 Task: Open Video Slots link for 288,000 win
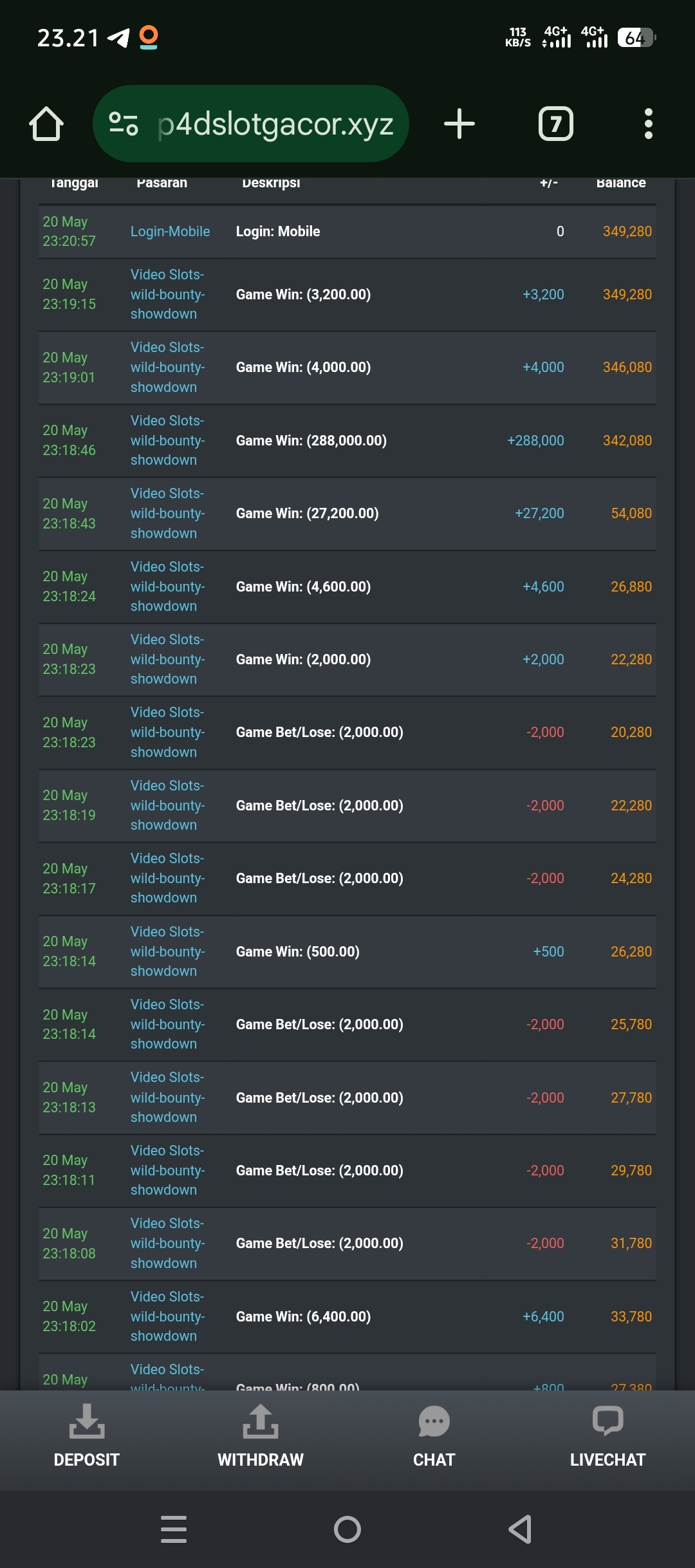(168, 440)
